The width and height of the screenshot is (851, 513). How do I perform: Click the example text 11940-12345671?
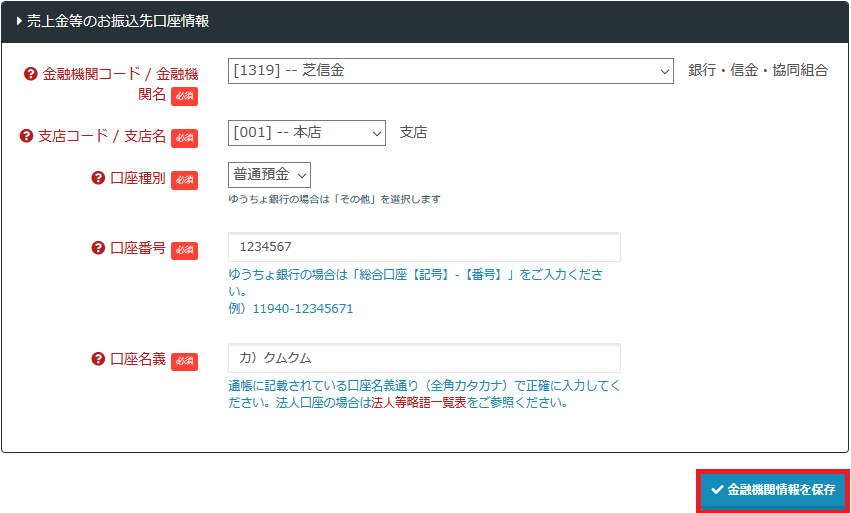click(x=302, y=309)
